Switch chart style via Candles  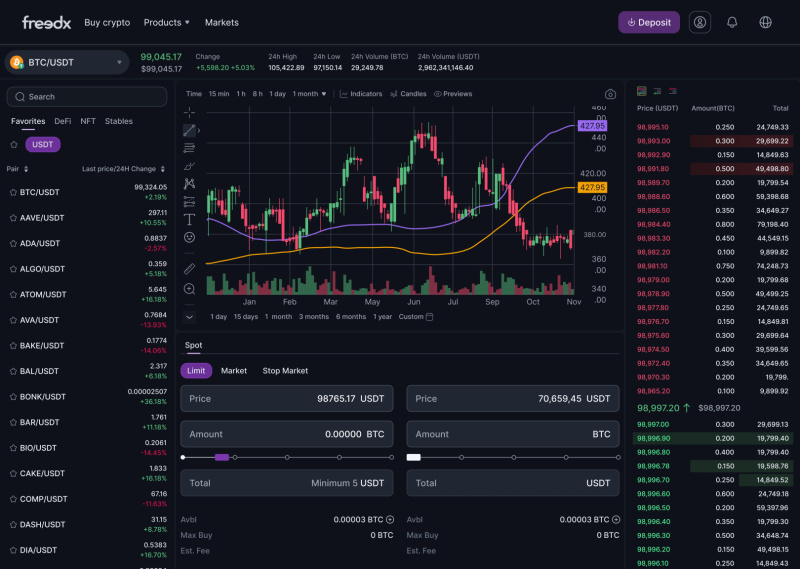pos(408,94)
